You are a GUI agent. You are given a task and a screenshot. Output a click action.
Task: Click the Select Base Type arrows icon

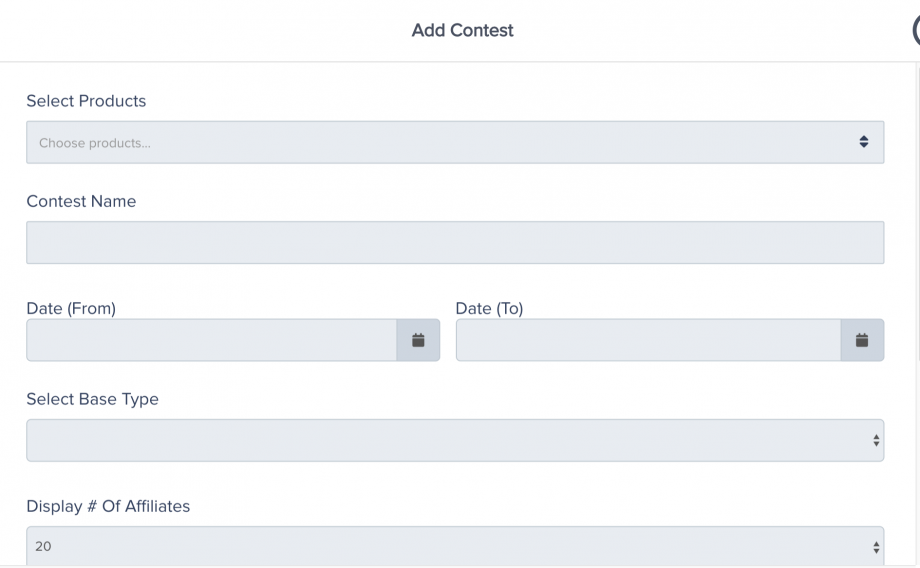[x=876, y=440]
